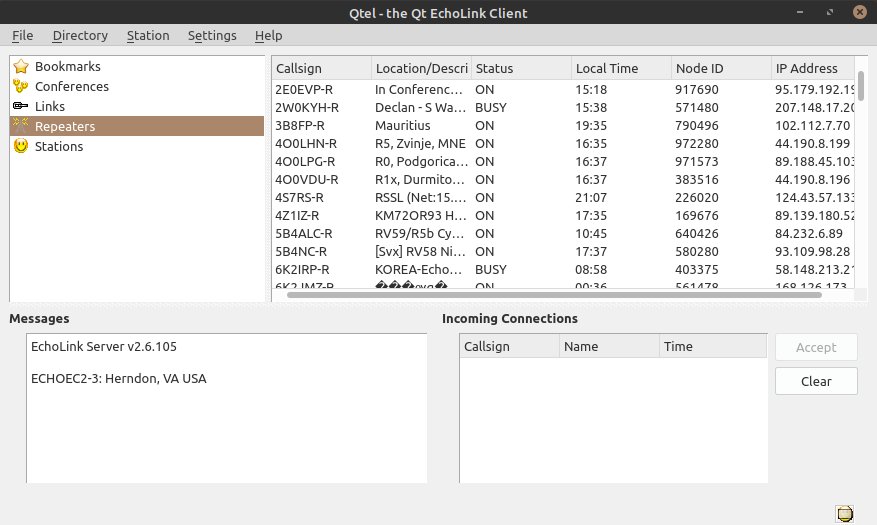Select row 4O0VDU-R

563,179
